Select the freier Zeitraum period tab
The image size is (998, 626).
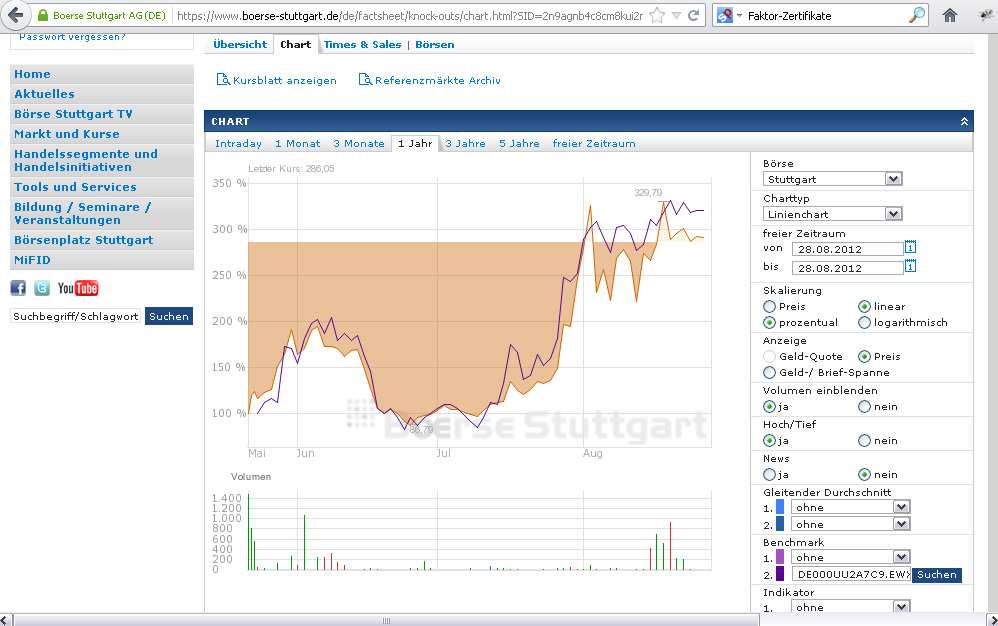point(594,144)
